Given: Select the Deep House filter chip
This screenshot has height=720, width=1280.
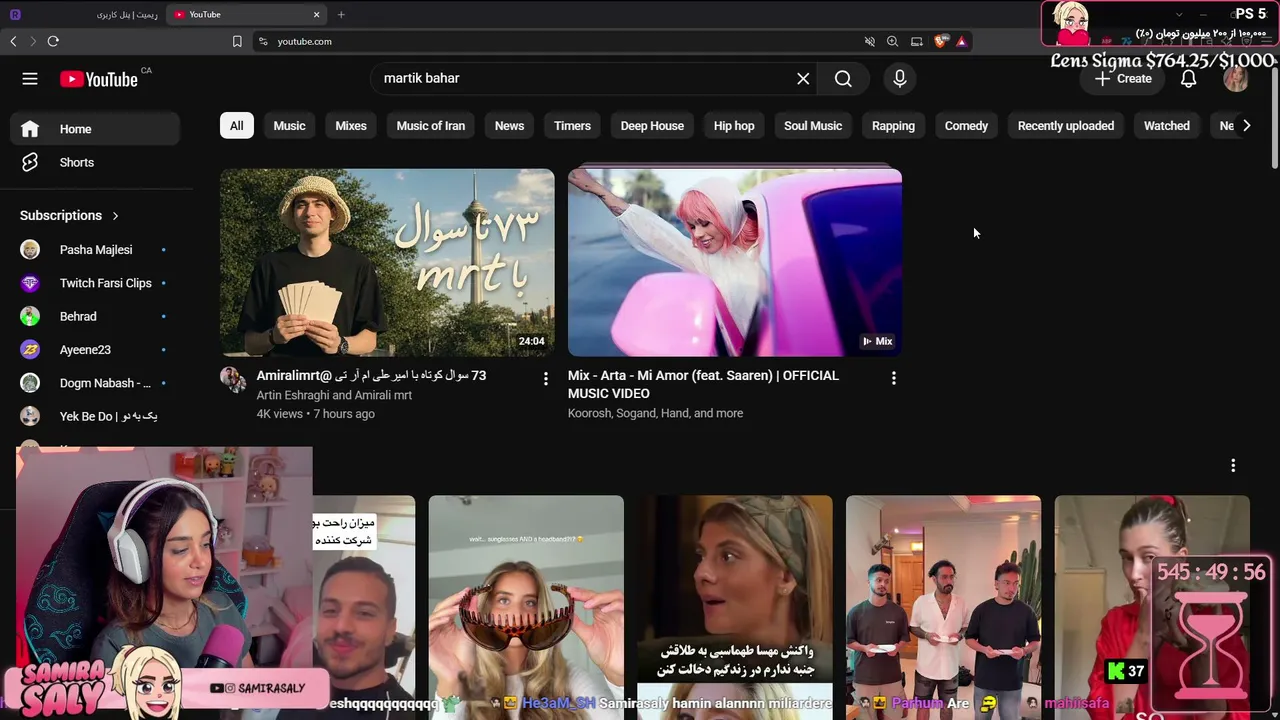Looking at the screenshot, I should click(x=652, y=126).
